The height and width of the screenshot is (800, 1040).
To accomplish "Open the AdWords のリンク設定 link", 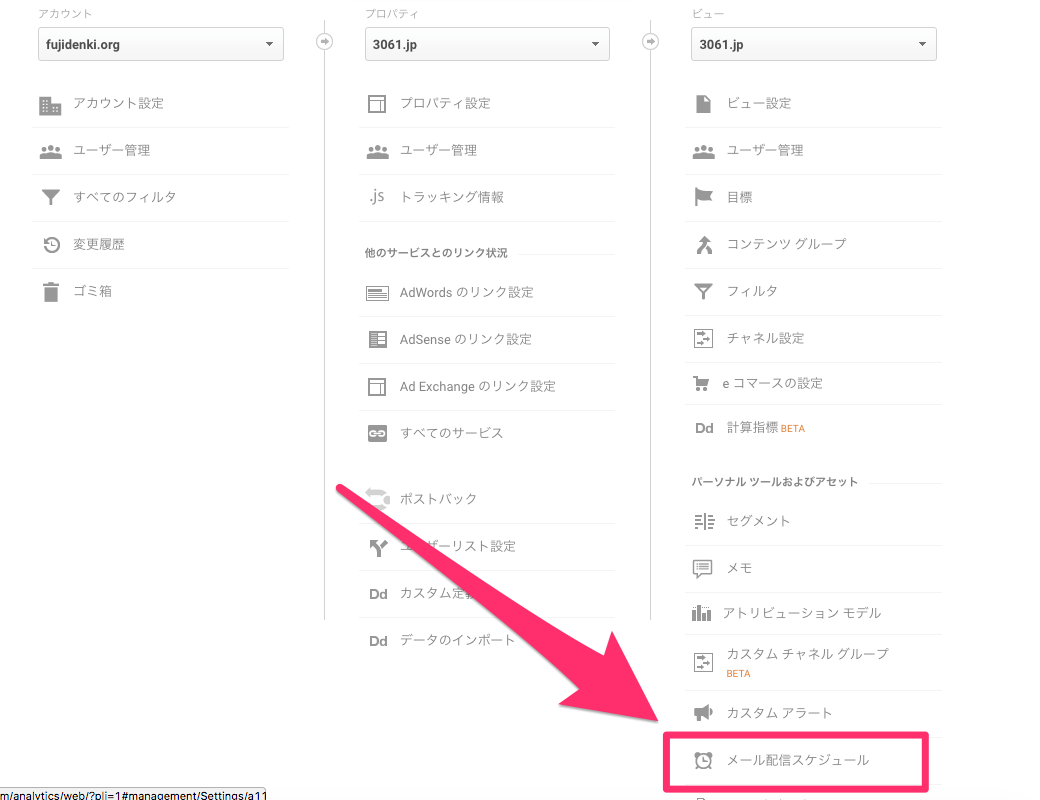I will click(466, 293).
